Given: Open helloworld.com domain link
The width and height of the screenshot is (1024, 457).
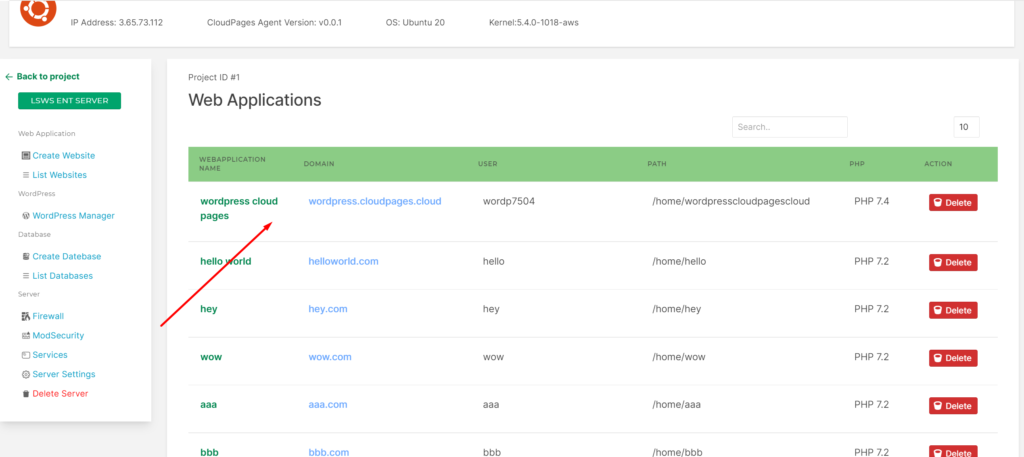Looking at the screenshot, I should click(344, 261).
